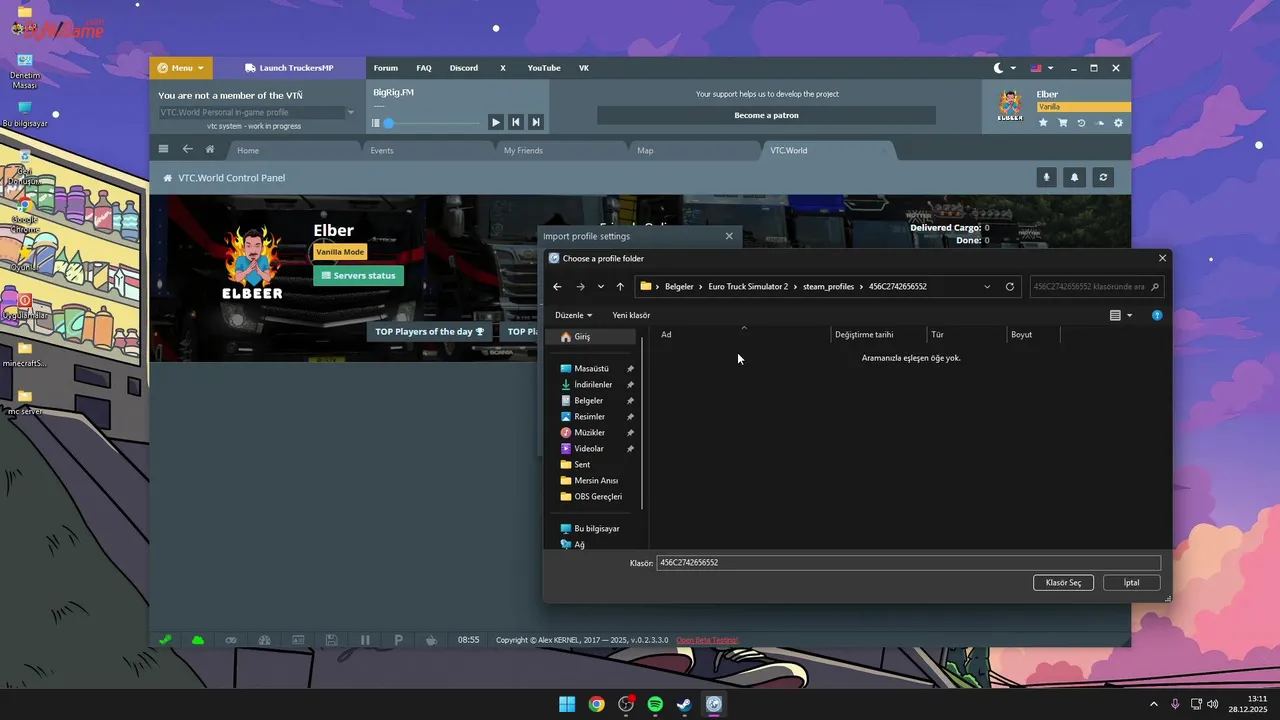Click the parking P status bar icon
The width and height of the screenshot is (1280, 720).
pos(398,639)
